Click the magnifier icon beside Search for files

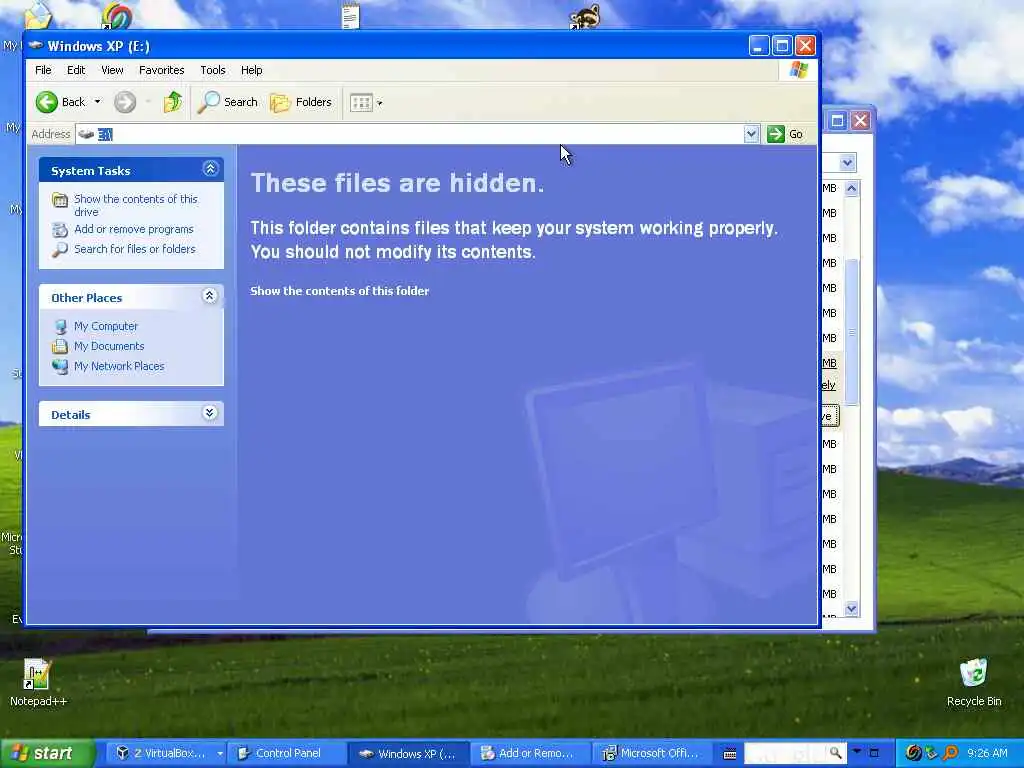(60, 249)
